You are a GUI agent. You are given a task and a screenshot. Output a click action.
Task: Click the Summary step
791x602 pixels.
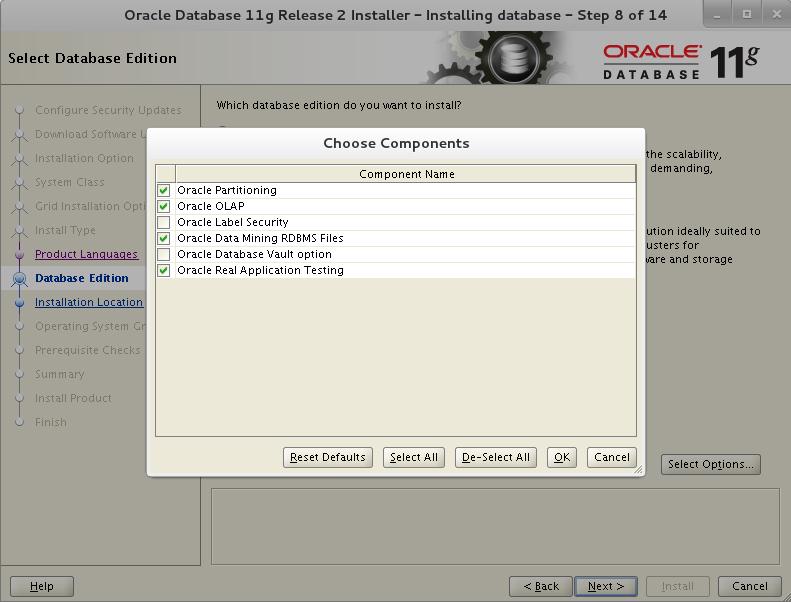coord(60,374)
